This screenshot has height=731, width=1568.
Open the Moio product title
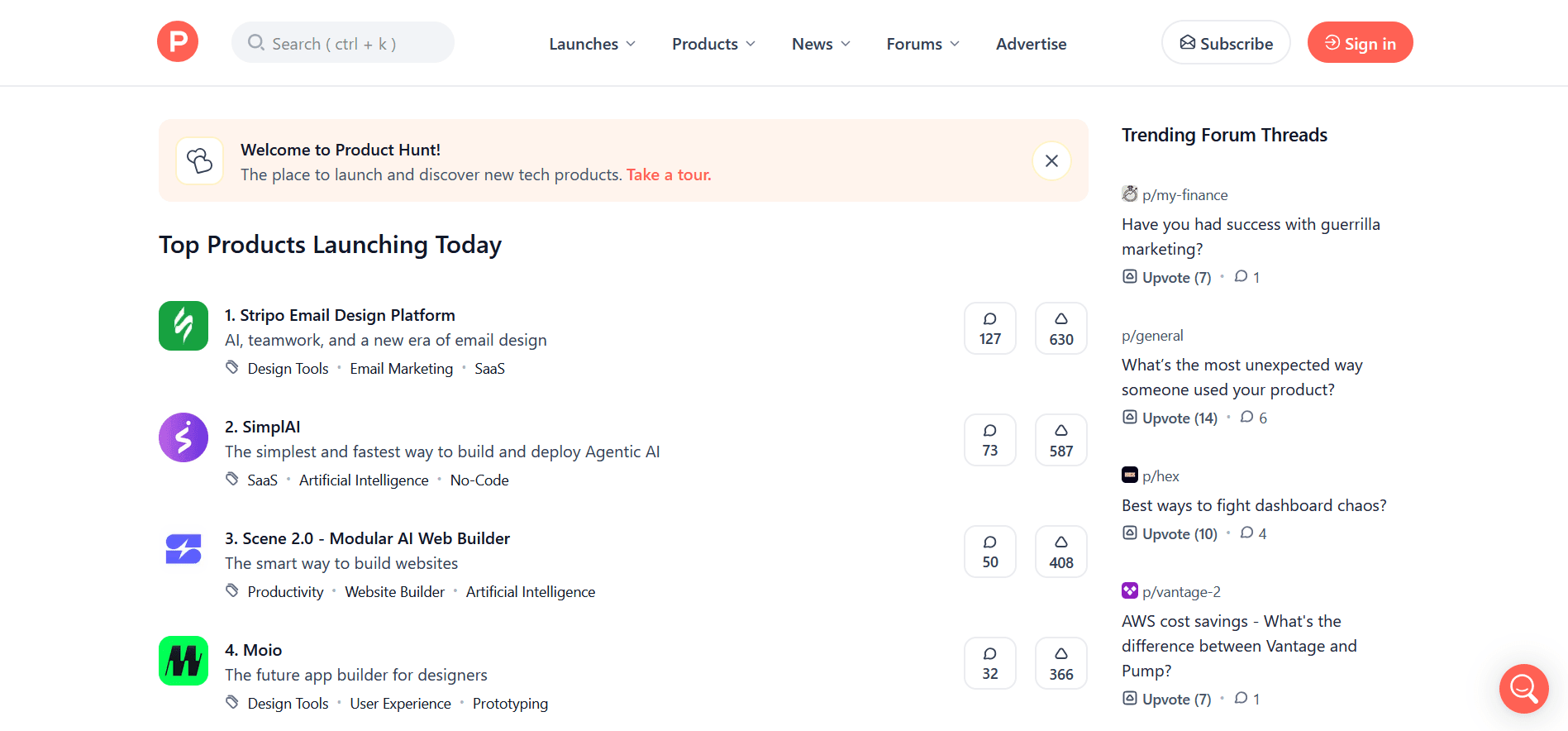(x=254, y=650)
